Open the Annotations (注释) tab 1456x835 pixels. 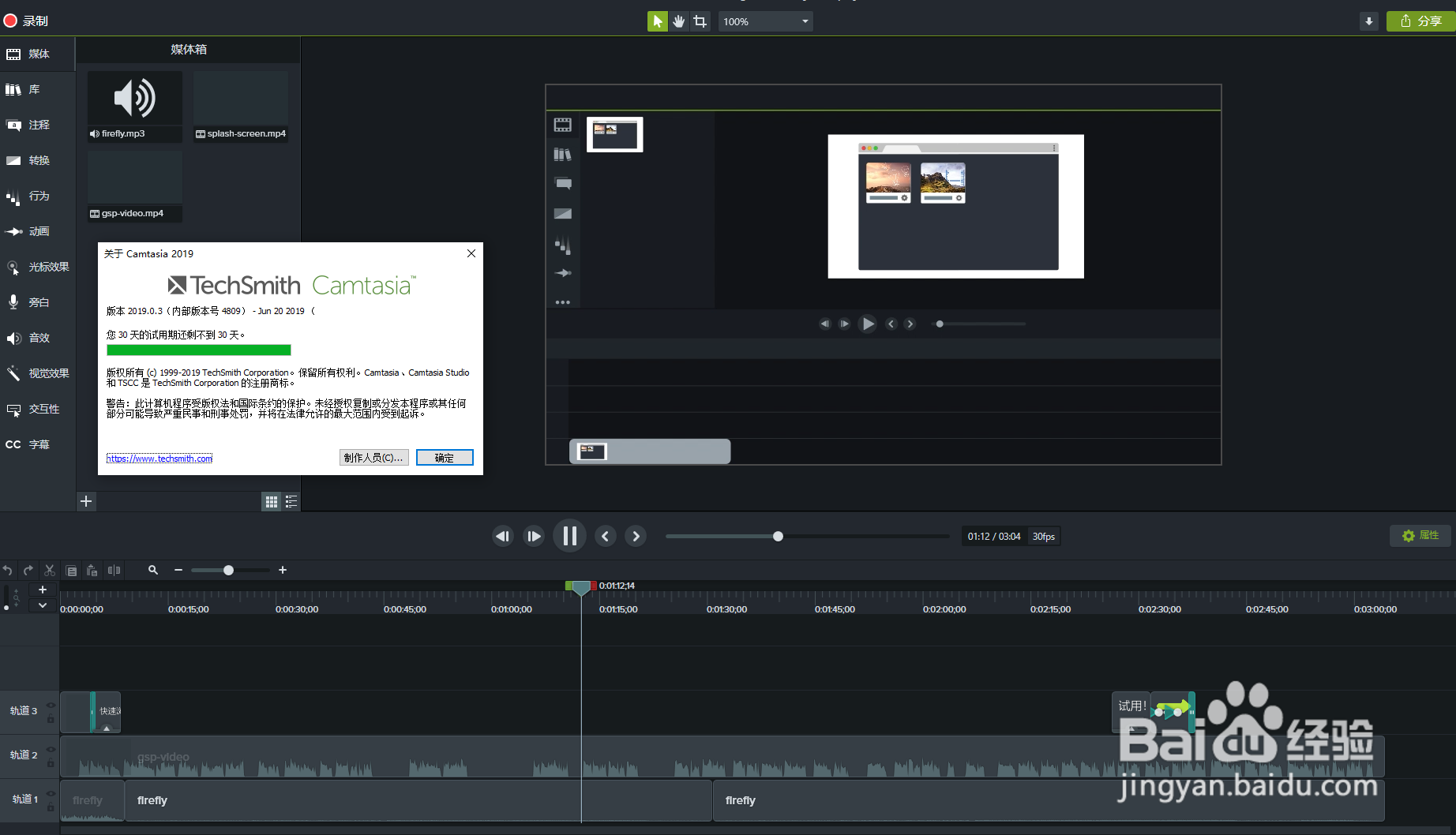pyautogui.click(x=37, y=125)
